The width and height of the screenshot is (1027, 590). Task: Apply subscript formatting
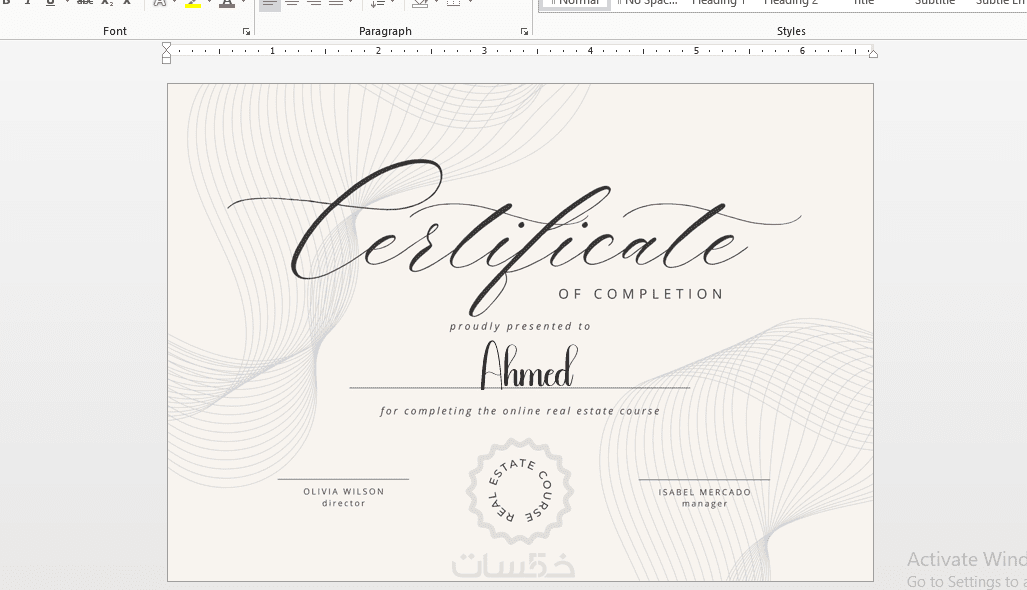107,3
